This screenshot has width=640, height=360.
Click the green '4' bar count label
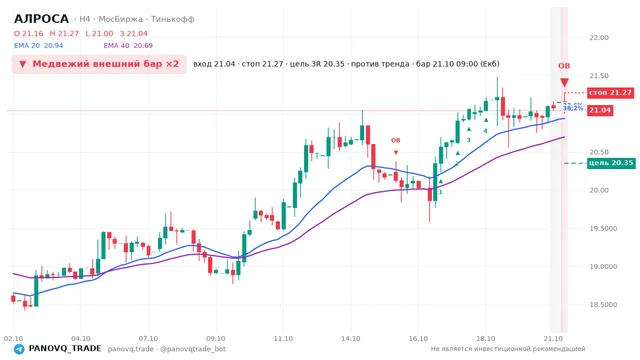[485, 131]
